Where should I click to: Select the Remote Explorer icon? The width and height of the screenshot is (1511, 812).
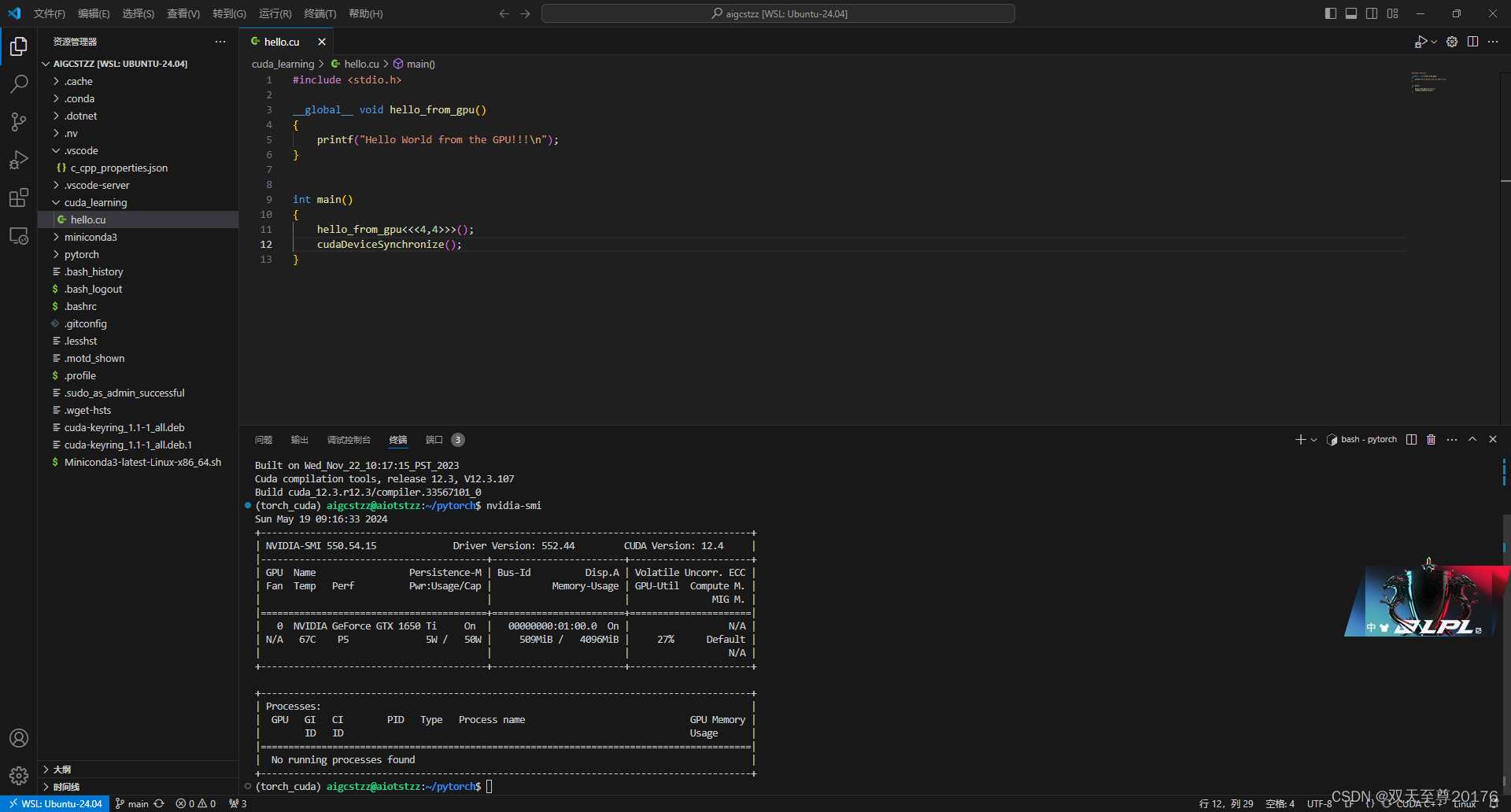(18, 235)
